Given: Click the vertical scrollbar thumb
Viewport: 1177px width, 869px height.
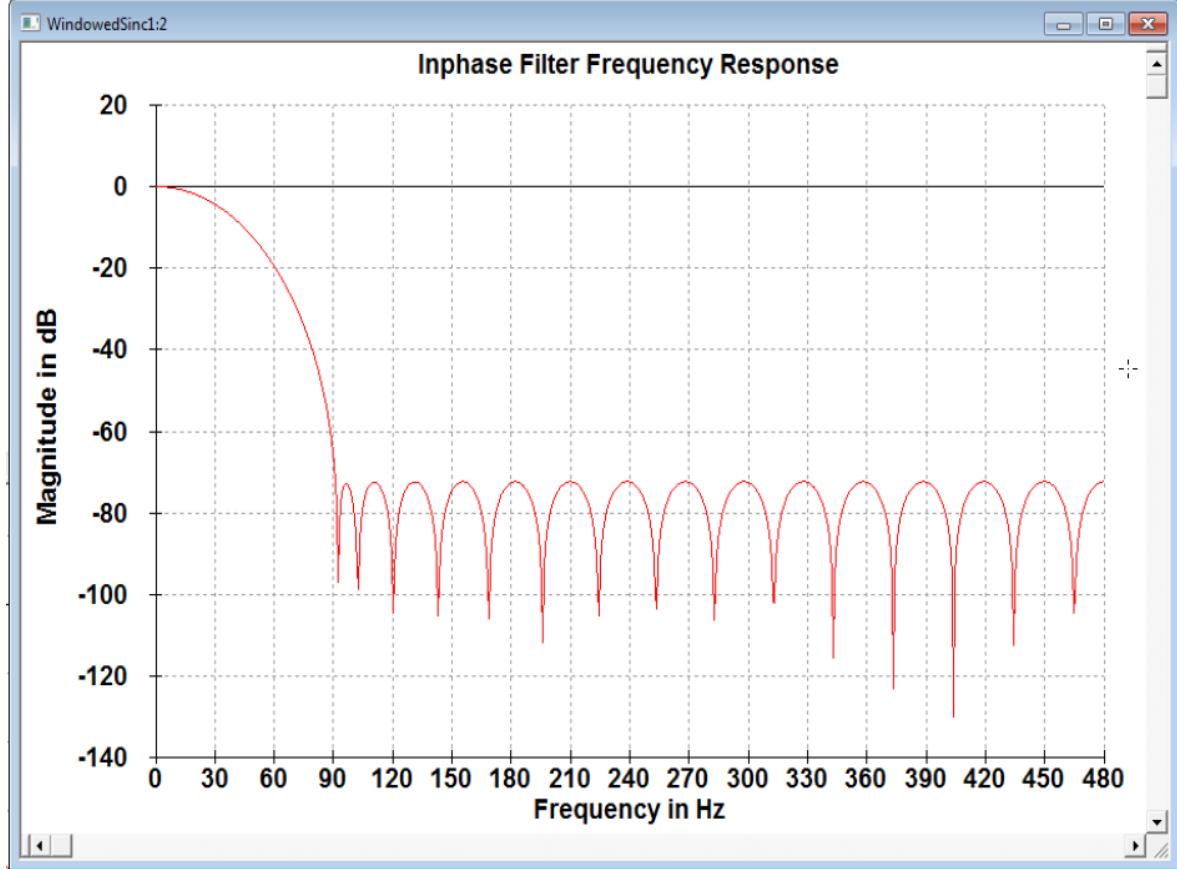Looking at the screenshot, I should (x=1158, y=86).
